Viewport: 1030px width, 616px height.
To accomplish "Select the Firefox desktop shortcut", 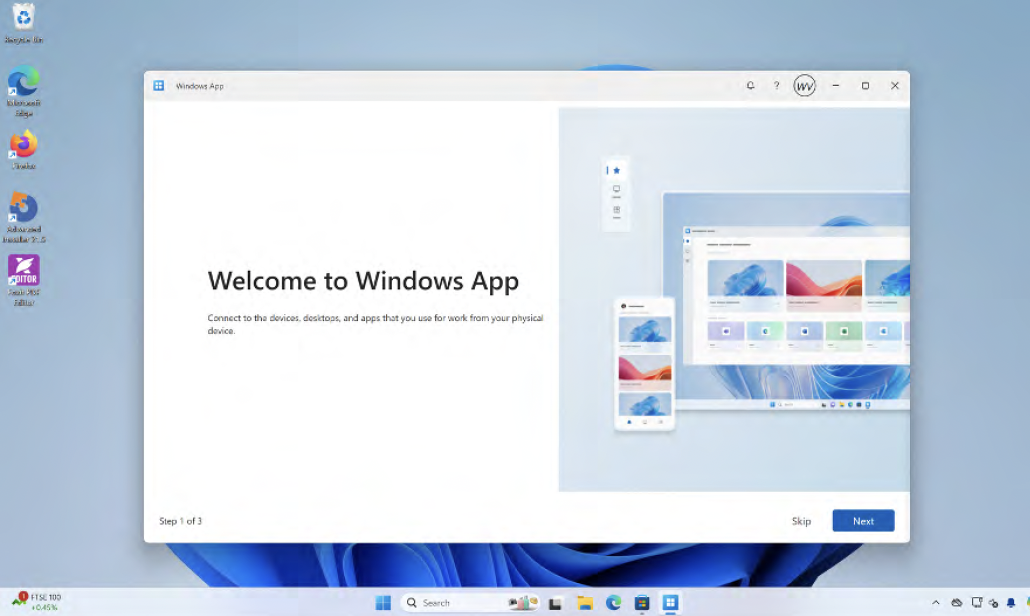I will pyautogui.click(x=24, y=150).
